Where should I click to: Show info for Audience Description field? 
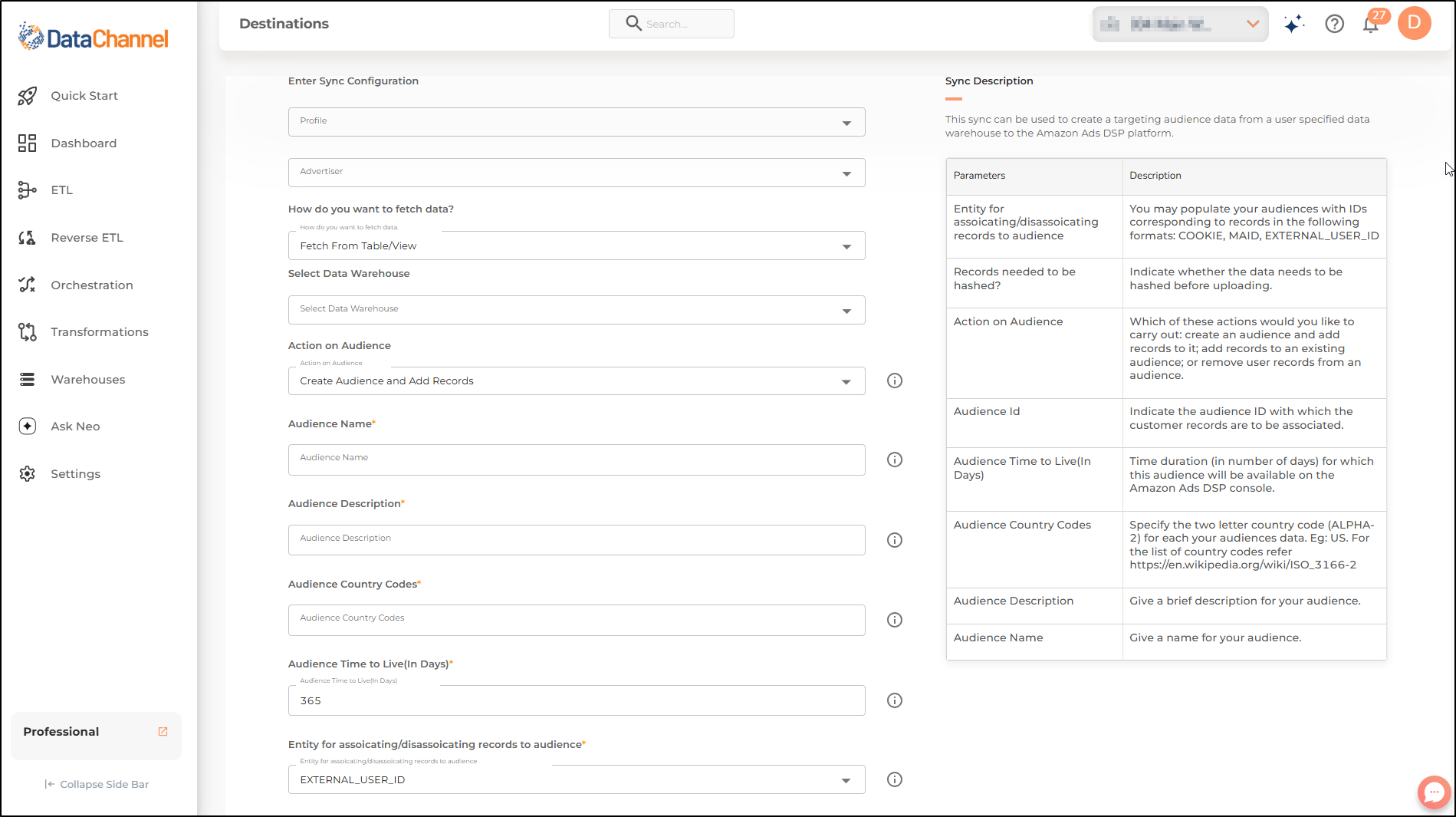pyautogui.click(x=895, y=540)
